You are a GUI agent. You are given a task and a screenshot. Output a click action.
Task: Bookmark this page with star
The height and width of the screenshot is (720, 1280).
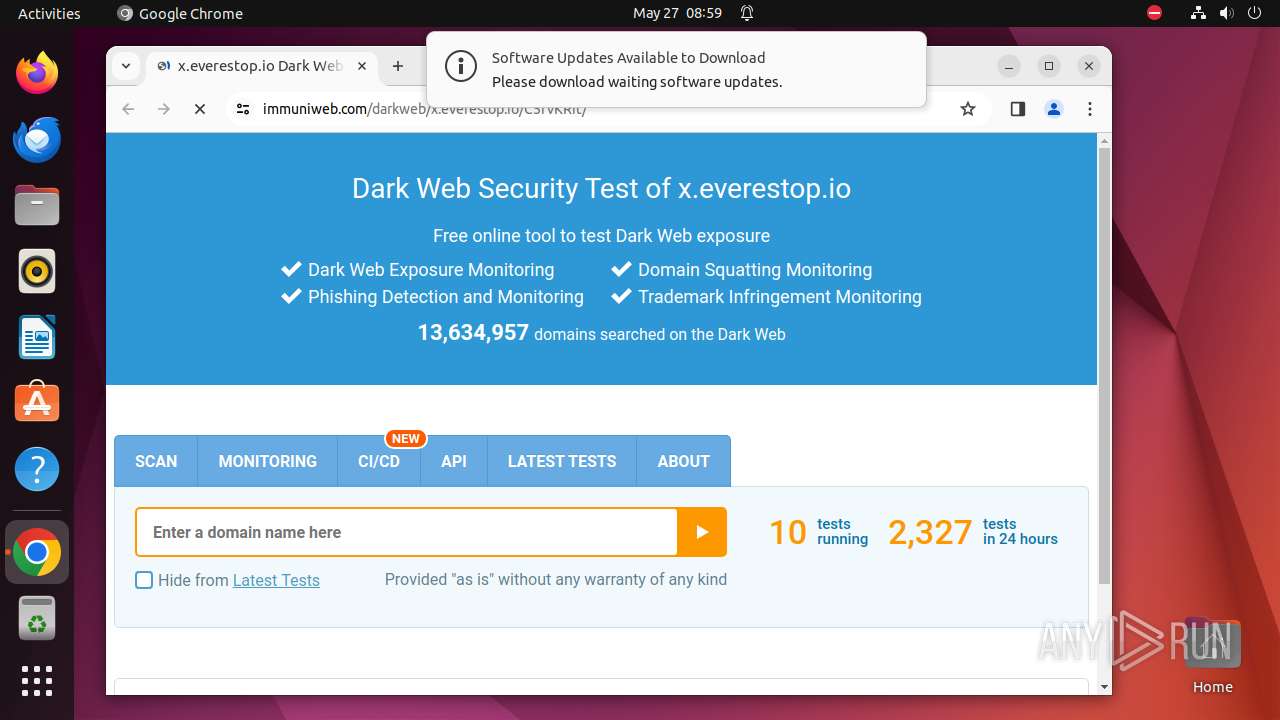click(x=967, y=109)
